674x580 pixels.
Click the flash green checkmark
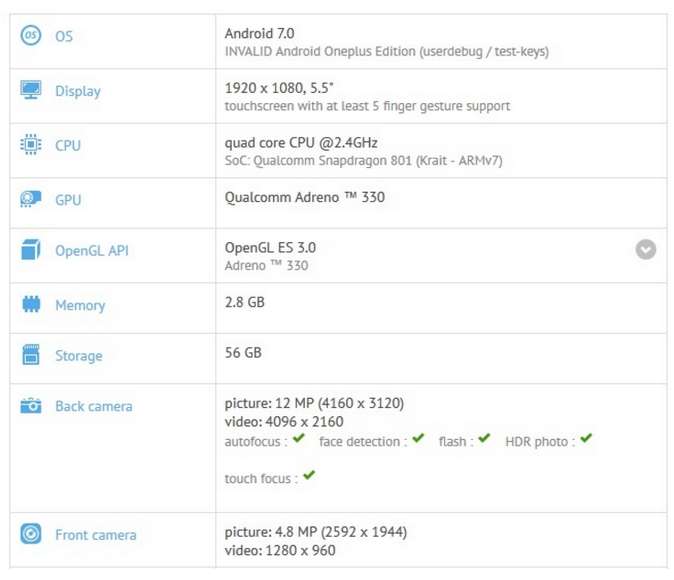tap(484, 439)
